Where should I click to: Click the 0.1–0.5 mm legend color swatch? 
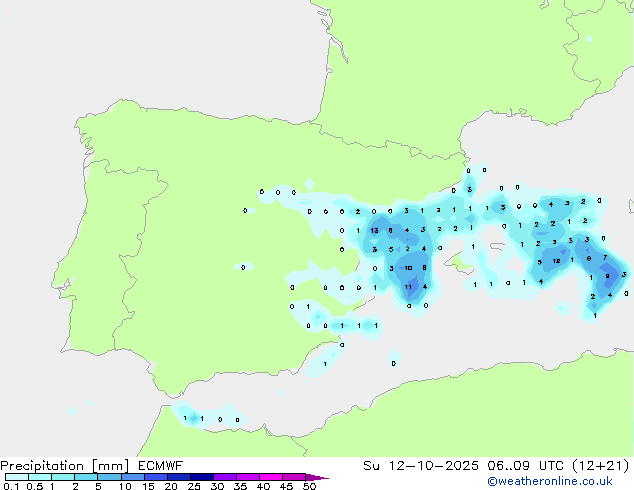coord(17,477)
